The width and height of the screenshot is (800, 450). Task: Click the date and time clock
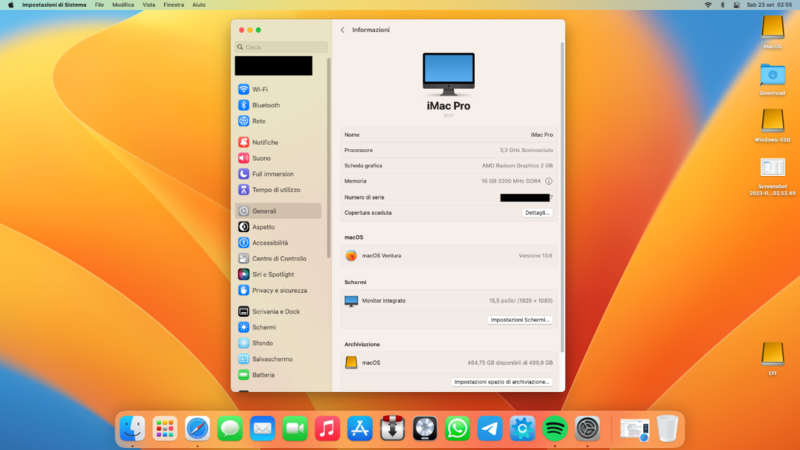[x=769, y=5]
